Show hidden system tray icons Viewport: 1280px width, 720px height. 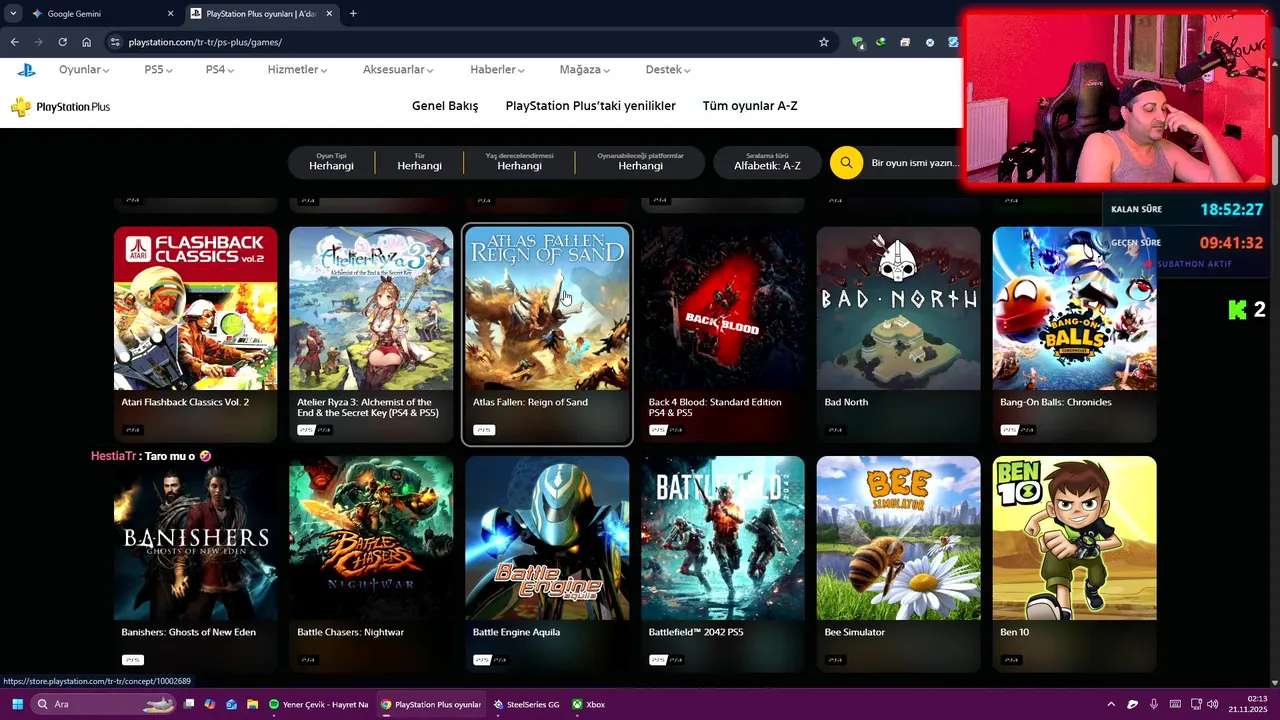(x=1111, y=704)
